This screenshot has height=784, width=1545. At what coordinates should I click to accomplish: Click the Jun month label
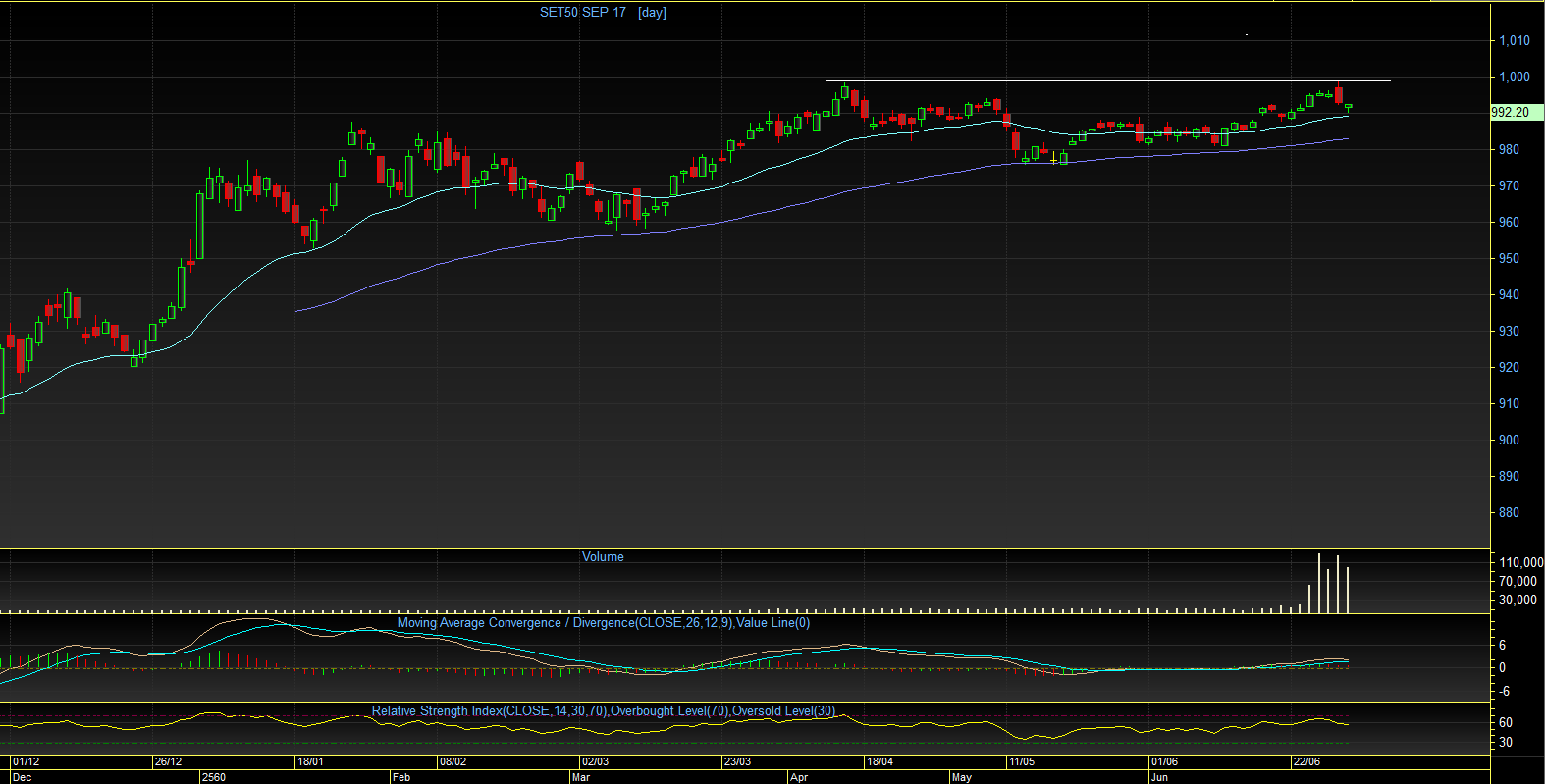(1159, 777)
